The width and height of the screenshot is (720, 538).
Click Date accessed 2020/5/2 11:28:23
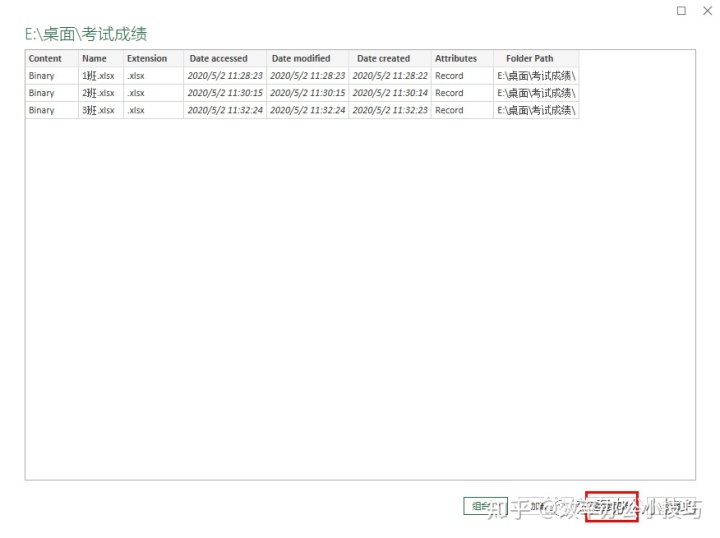point(225,76)
